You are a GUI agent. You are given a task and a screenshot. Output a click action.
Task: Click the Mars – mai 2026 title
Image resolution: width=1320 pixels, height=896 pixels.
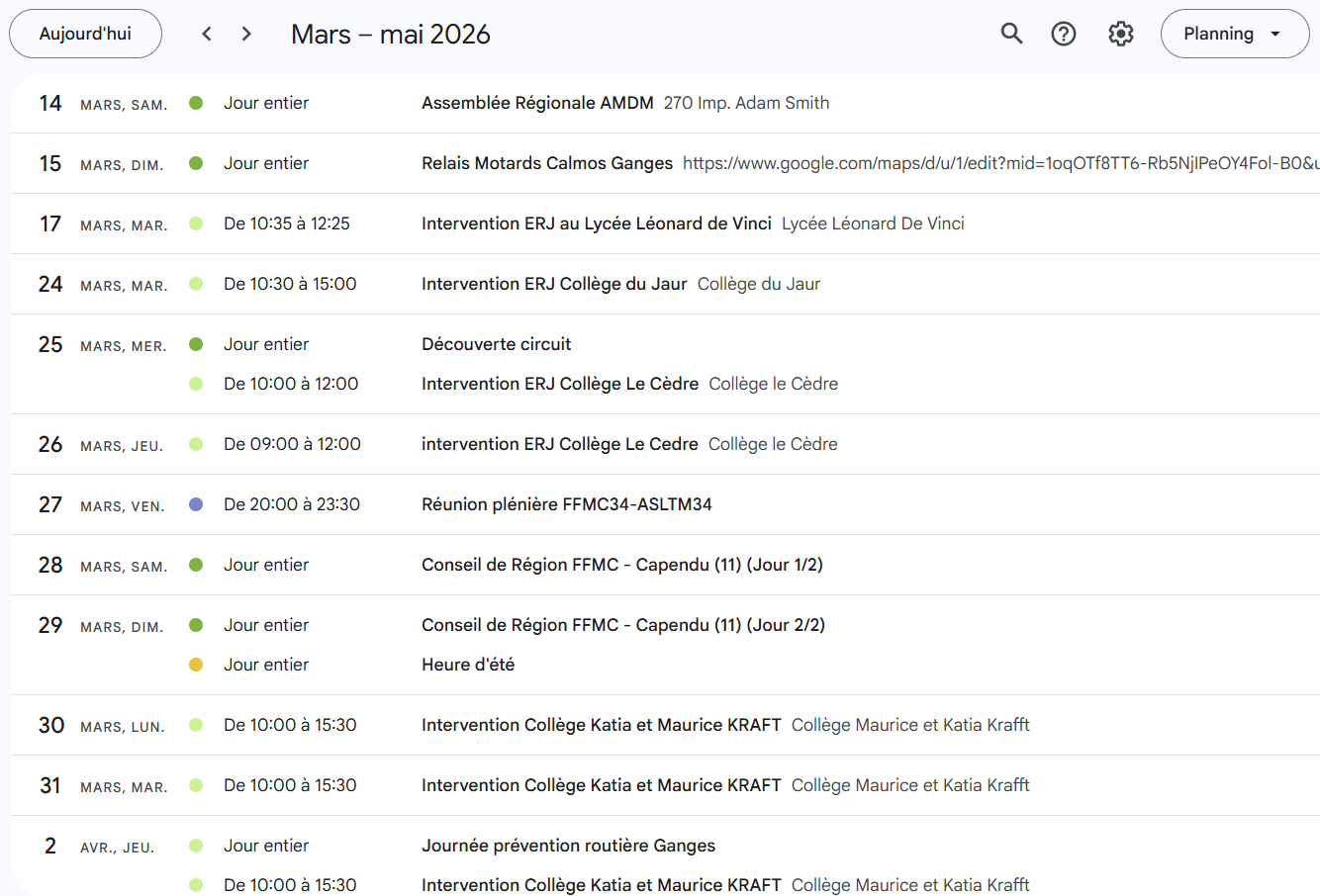pos(390,34)
